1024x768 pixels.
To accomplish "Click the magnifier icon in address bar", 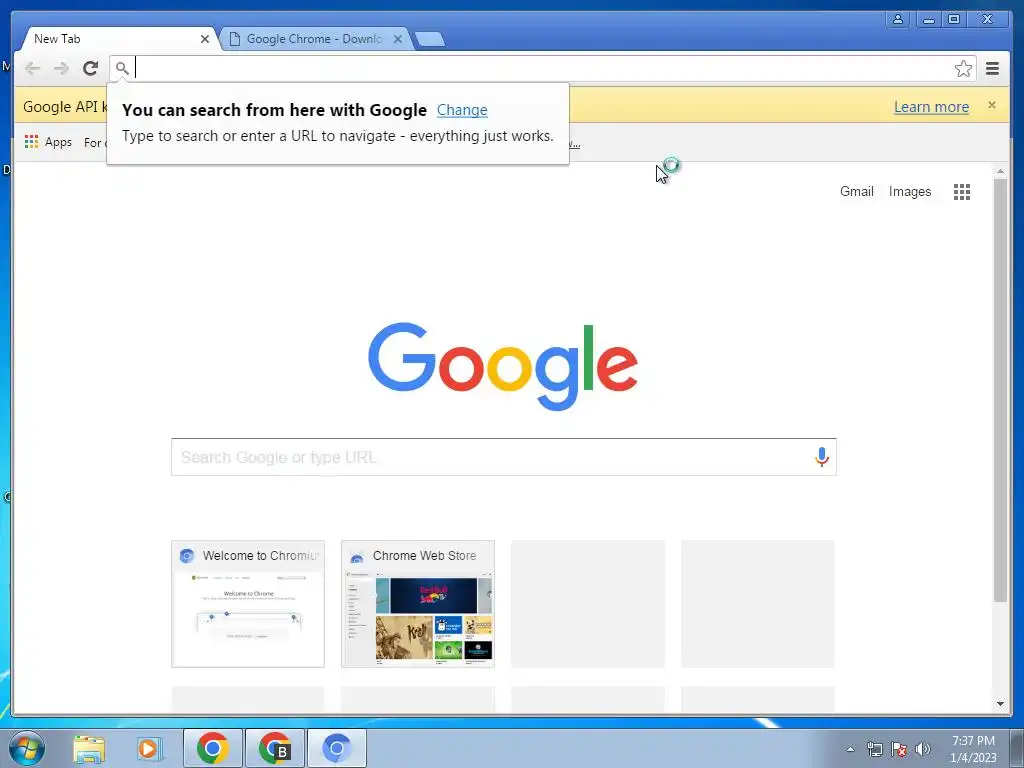I will (x=122, y=68).
